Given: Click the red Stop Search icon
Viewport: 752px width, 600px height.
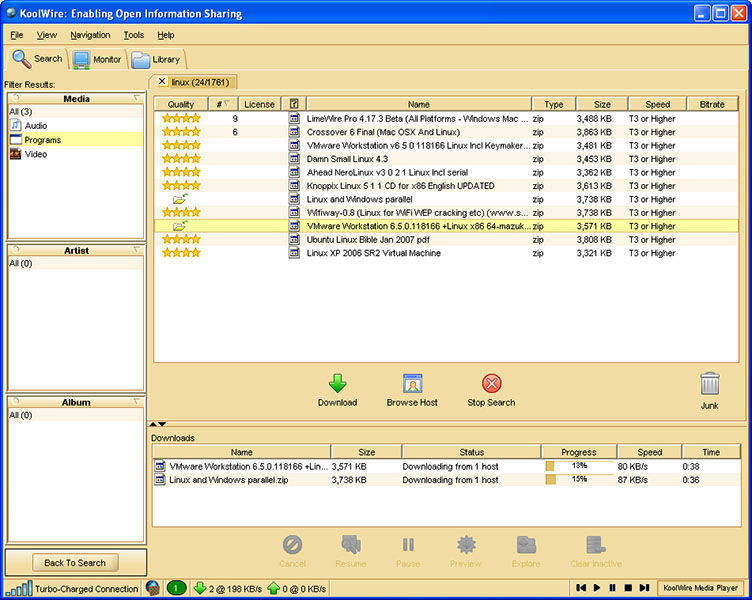Looking at the screenshot, I should 492,384.
